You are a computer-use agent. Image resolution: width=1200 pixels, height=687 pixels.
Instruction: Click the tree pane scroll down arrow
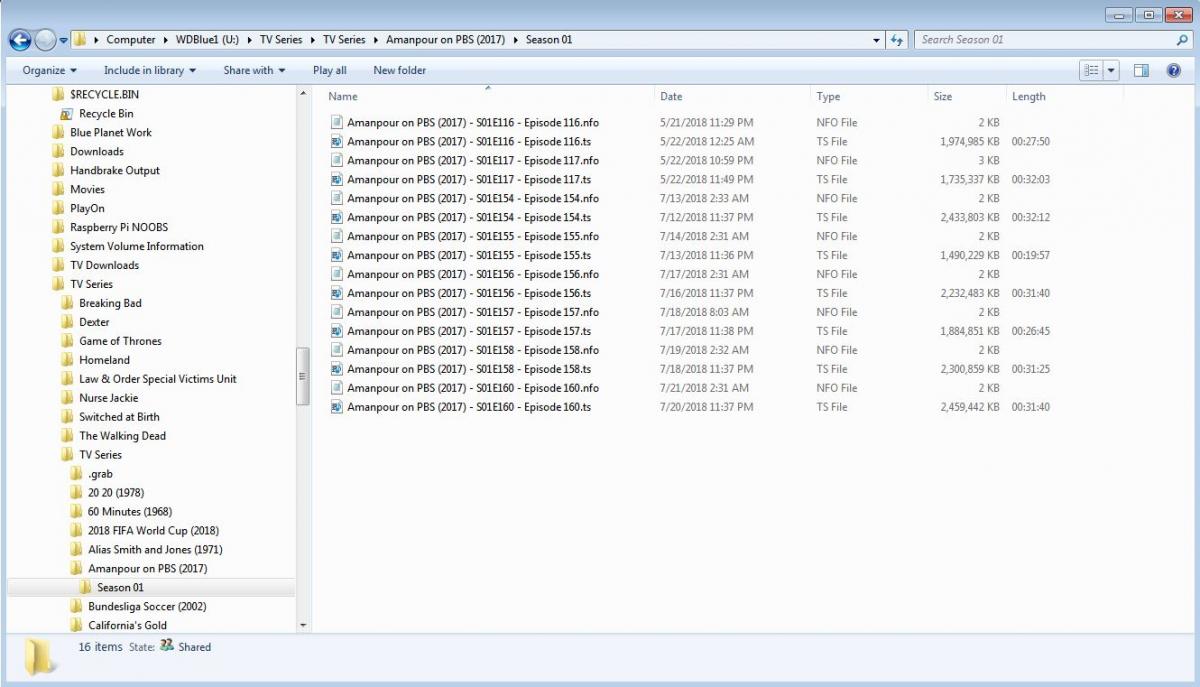pos(304,625)
